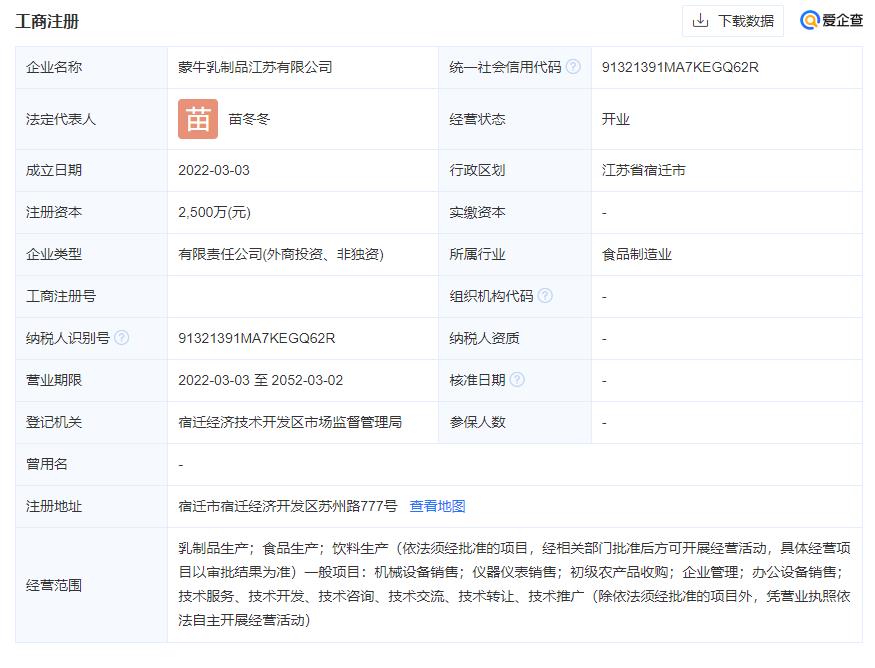875x668 pixels.
Task: Click the download arrow icon in 下载数据
Action: [700, 21]
